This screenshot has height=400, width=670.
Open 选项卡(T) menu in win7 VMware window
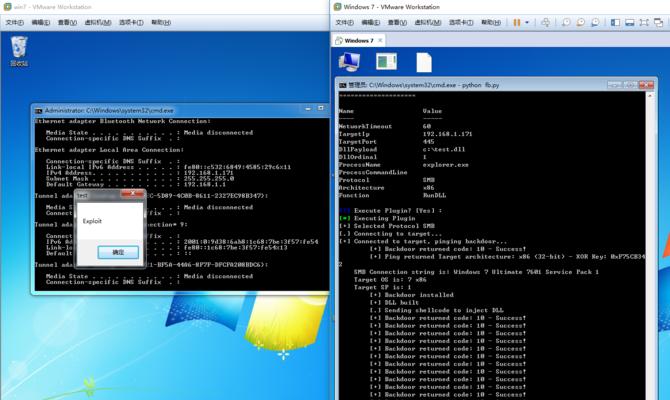pyautogui.click(x=131, y=22)
